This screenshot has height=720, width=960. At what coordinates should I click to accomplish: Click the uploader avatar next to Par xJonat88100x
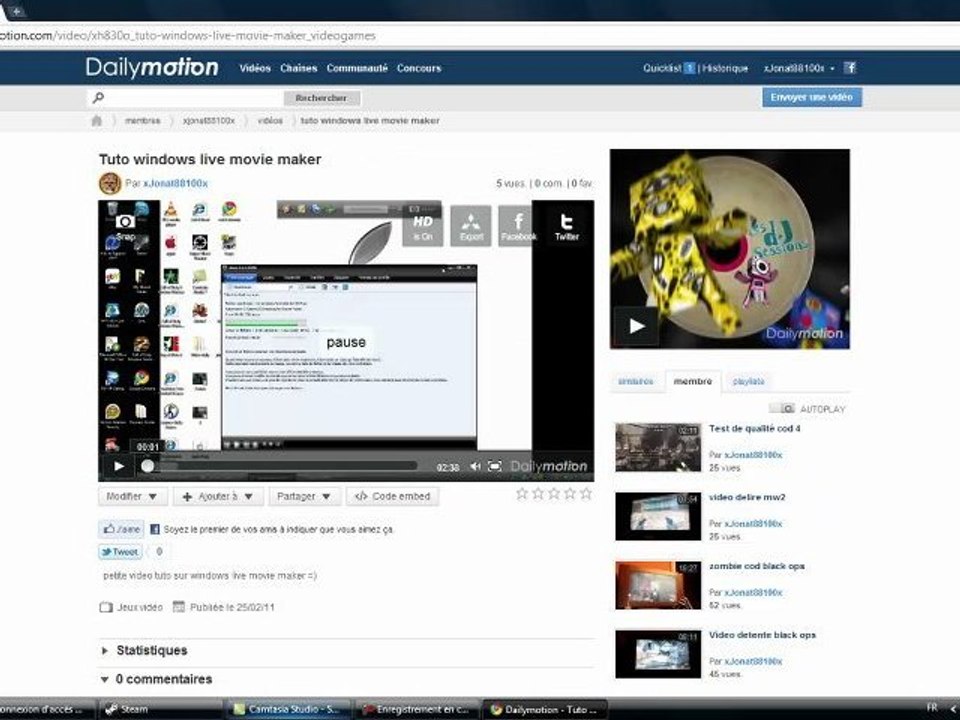coord(110,183)
